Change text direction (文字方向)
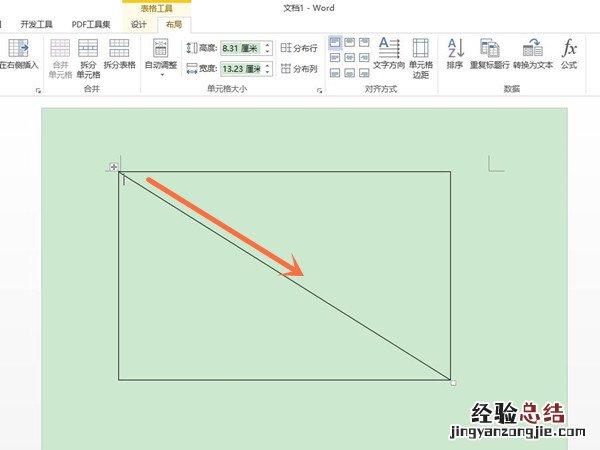600x450 pixels. (x=389, y=54)
